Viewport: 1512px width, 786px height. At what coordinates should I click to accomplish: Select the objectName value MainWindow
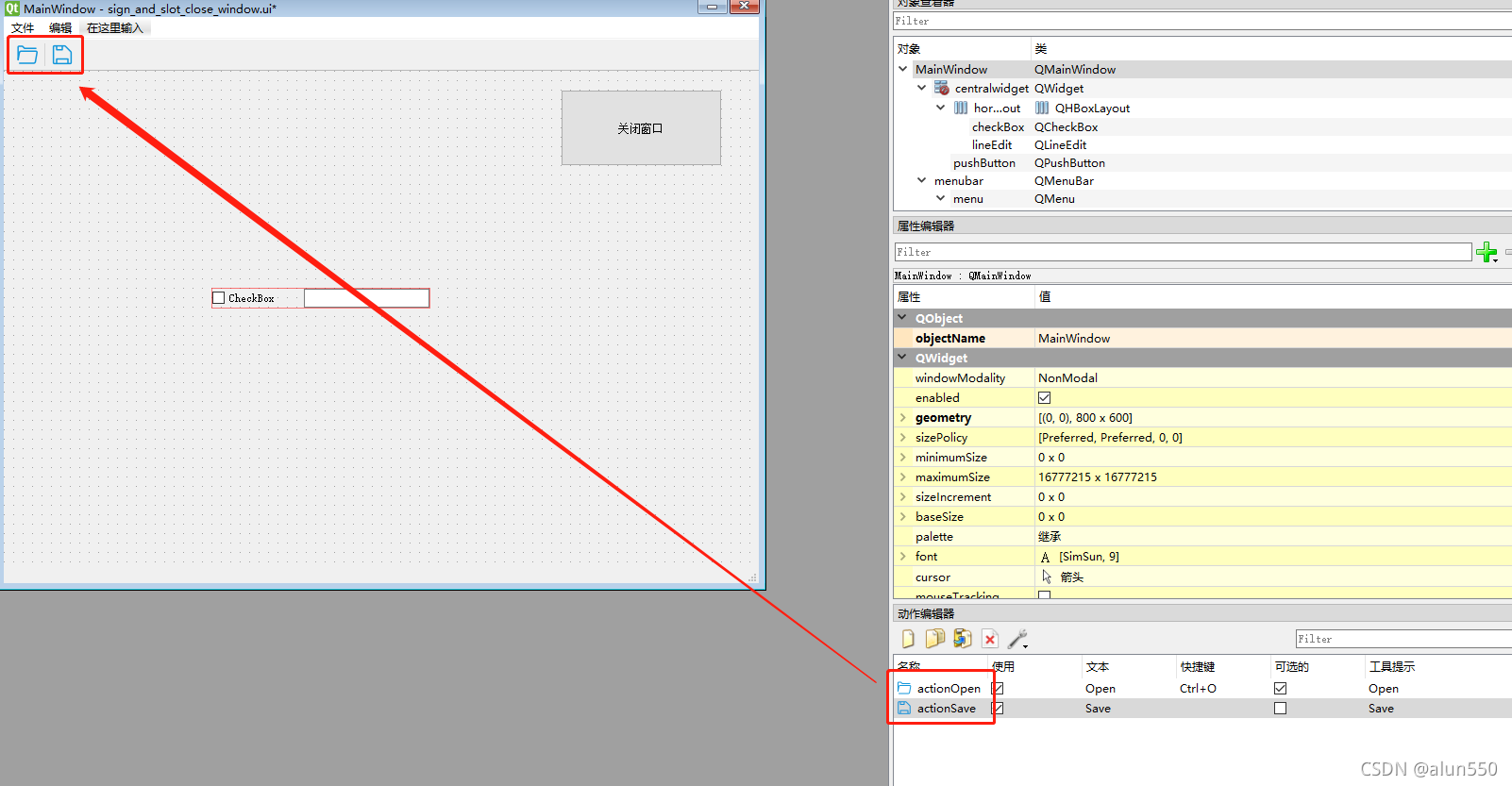[1074, 338]
